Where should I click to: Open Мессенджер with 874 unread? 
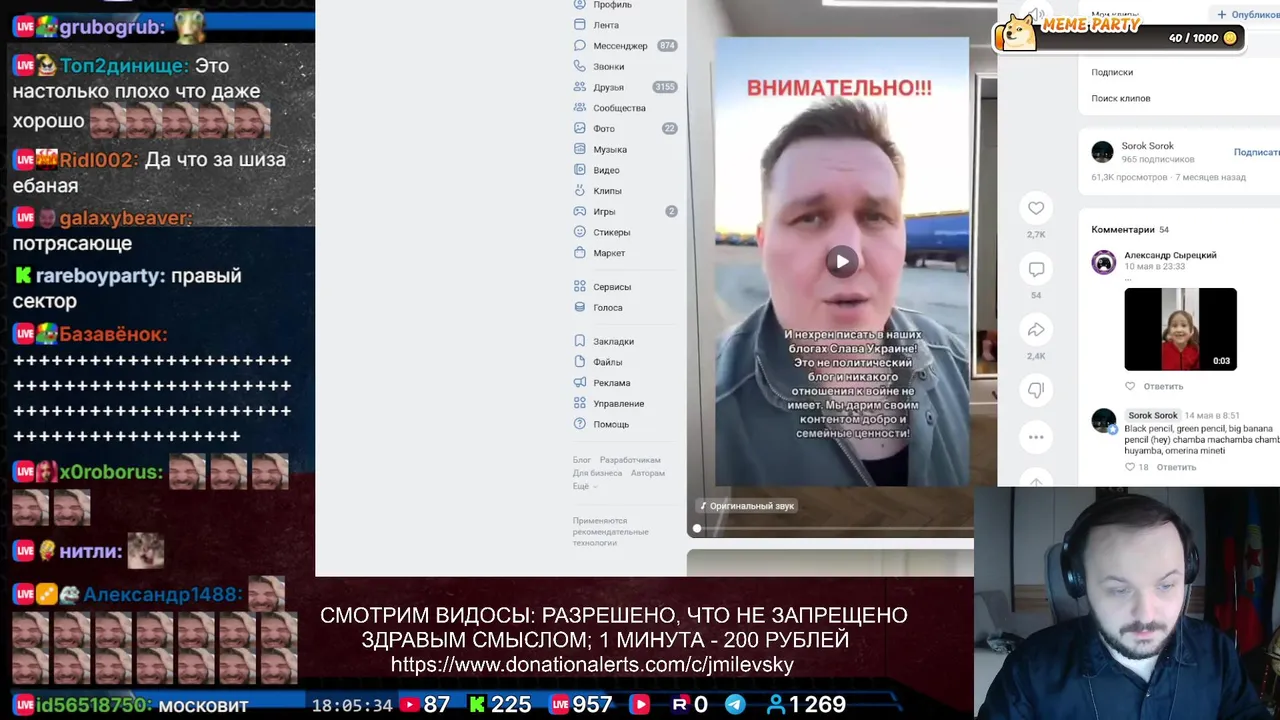(620, 46)
